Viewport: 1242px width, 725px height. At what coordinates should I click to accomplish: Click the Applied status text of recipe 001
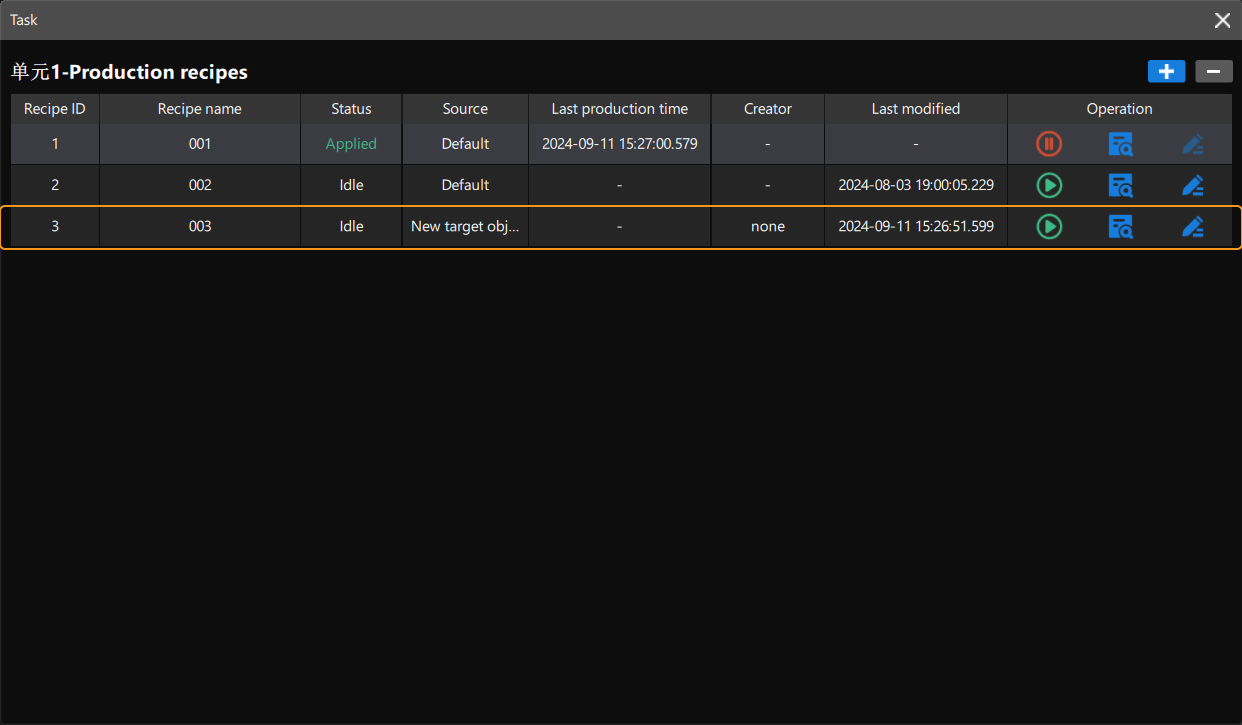(350, 144)
